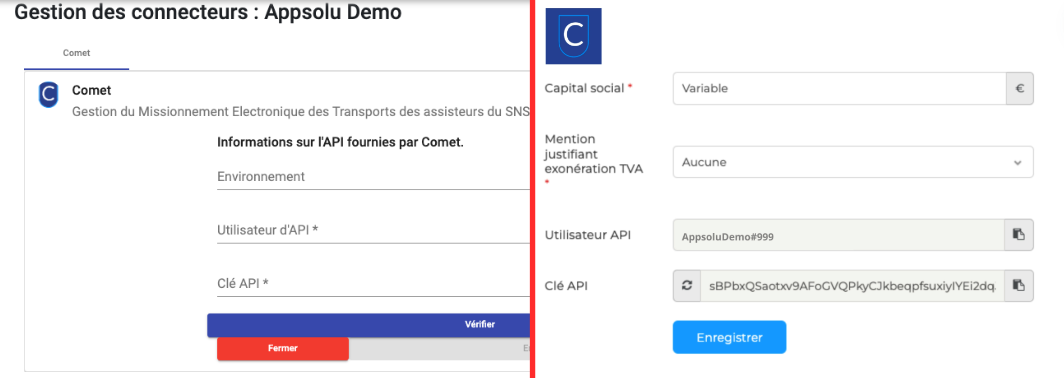Copy the Utilisateur API value AppsoluDemo#999
This screenshot has height=378, width=1064.
pyautogui.click(x=1019, y=235)
